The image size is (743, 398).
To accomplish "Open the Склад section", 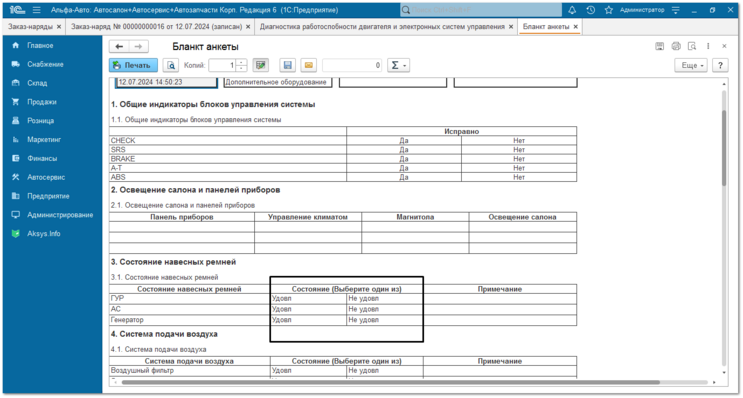I will 37,83.
